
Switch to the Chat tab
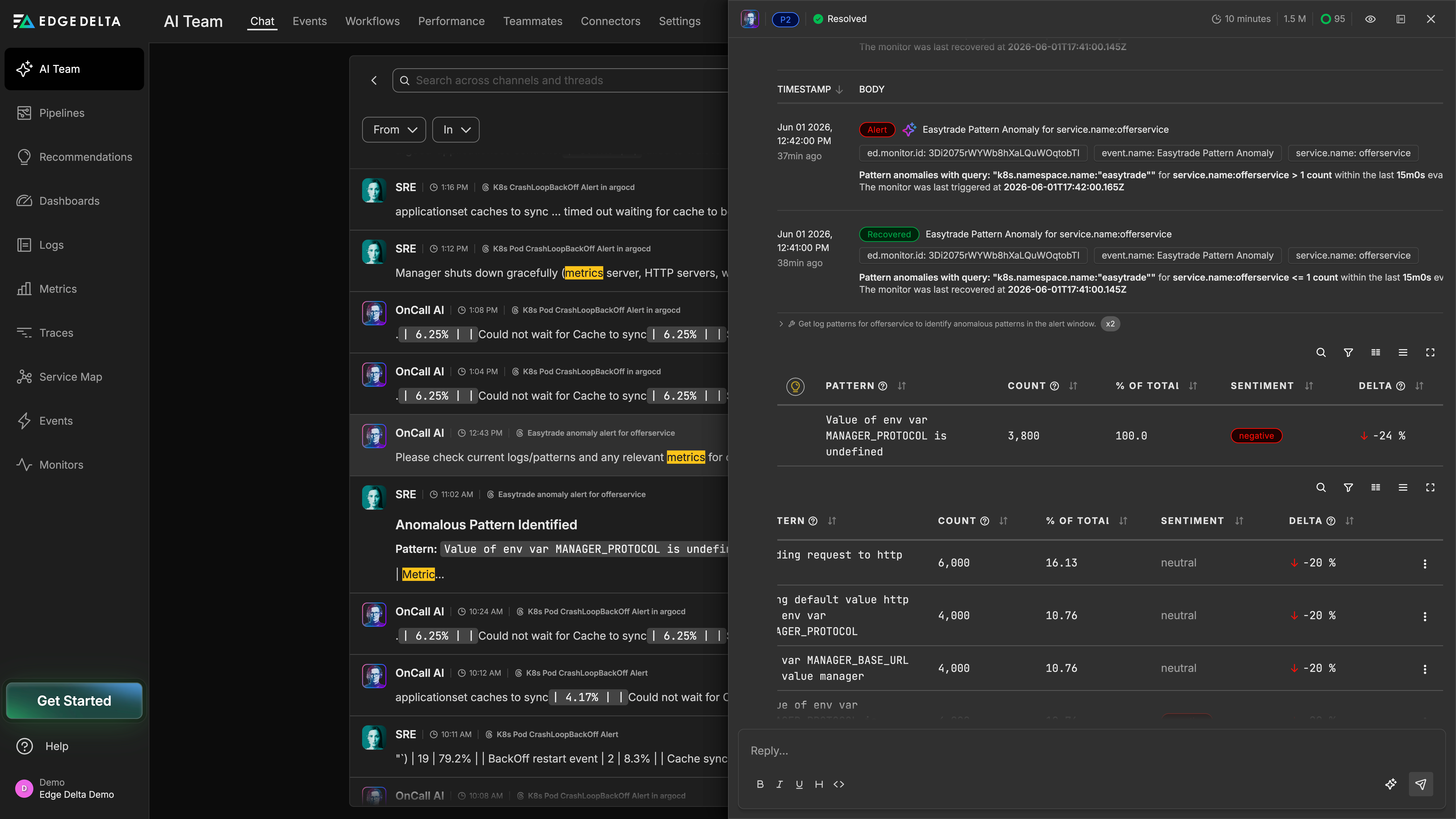262,21
